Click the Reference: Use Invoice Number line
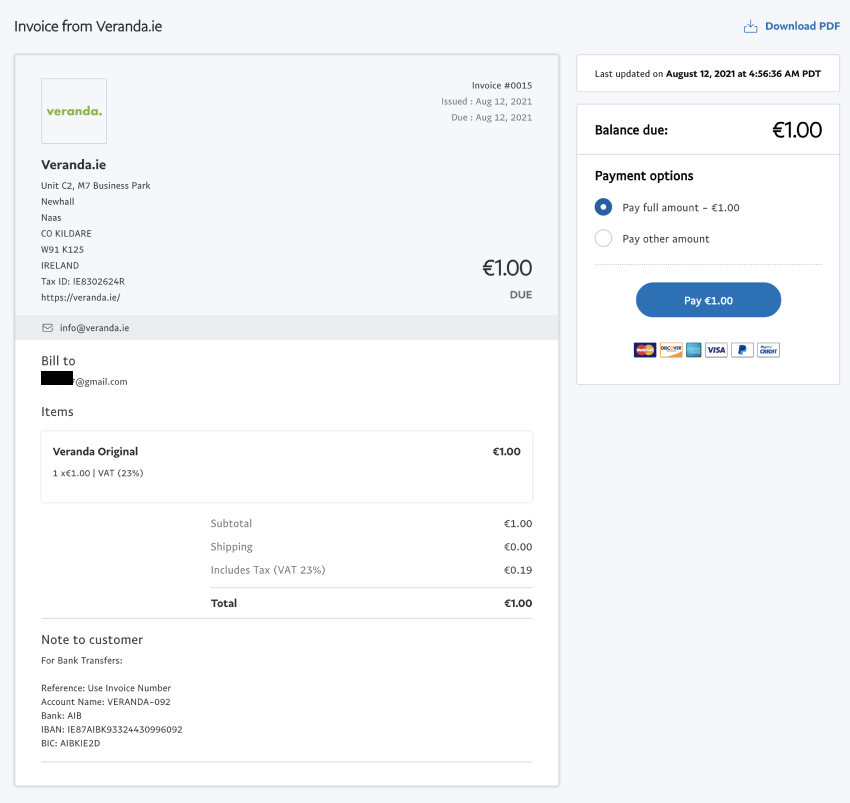This screenshot has width=850, height=803. (106, 688)
